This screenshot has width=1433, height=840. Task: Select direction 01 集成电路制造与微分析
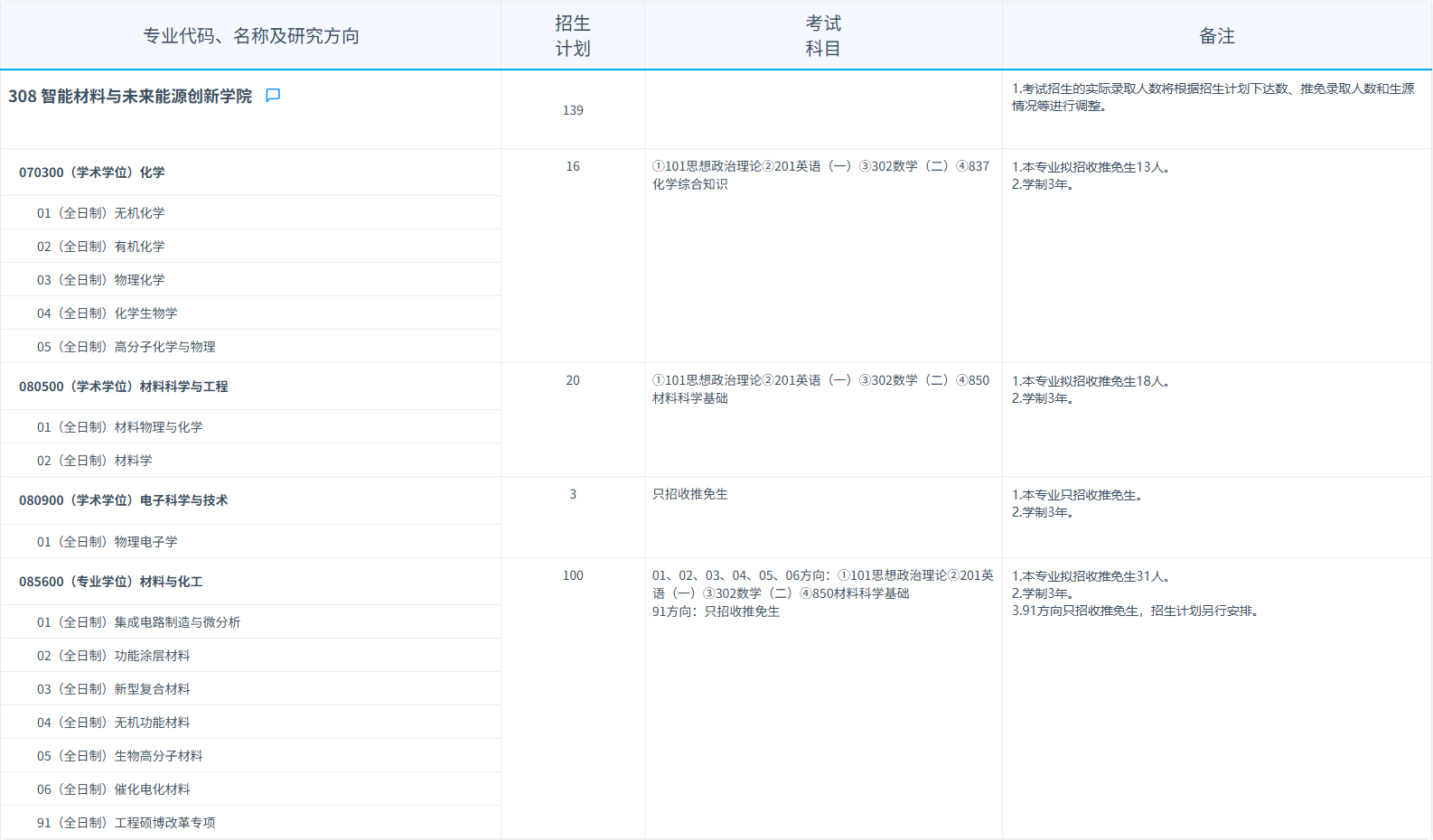click(x=139, y=622)
